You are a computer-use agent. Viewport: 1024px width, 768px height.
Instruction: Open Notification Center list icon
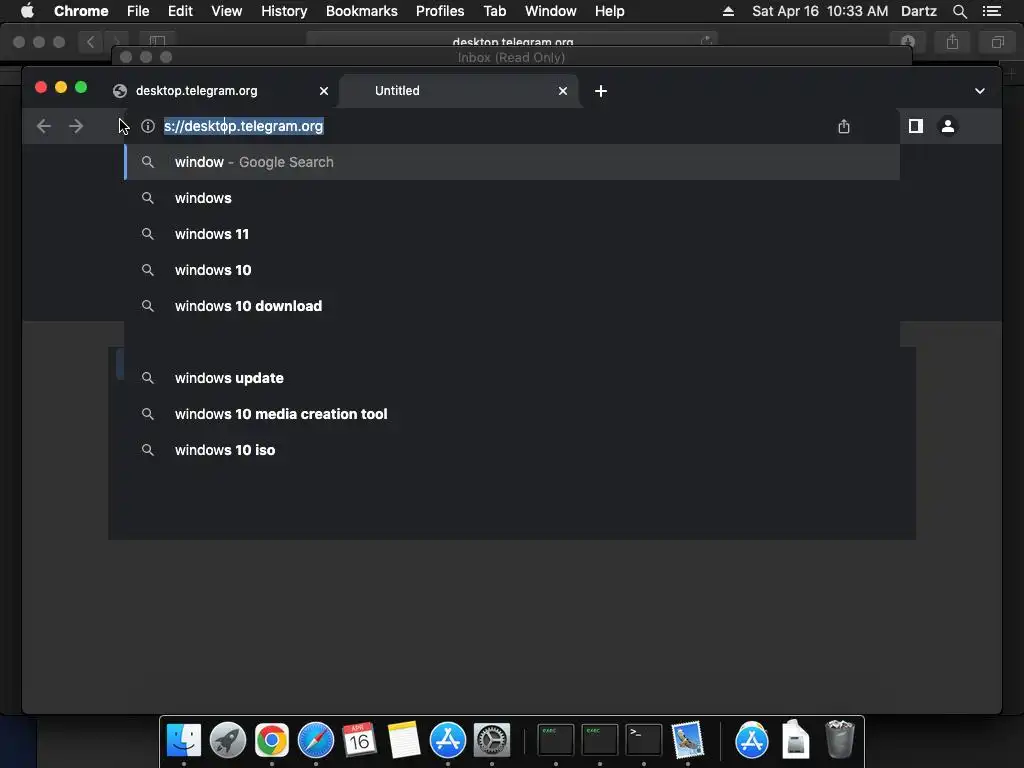[992, 11]
